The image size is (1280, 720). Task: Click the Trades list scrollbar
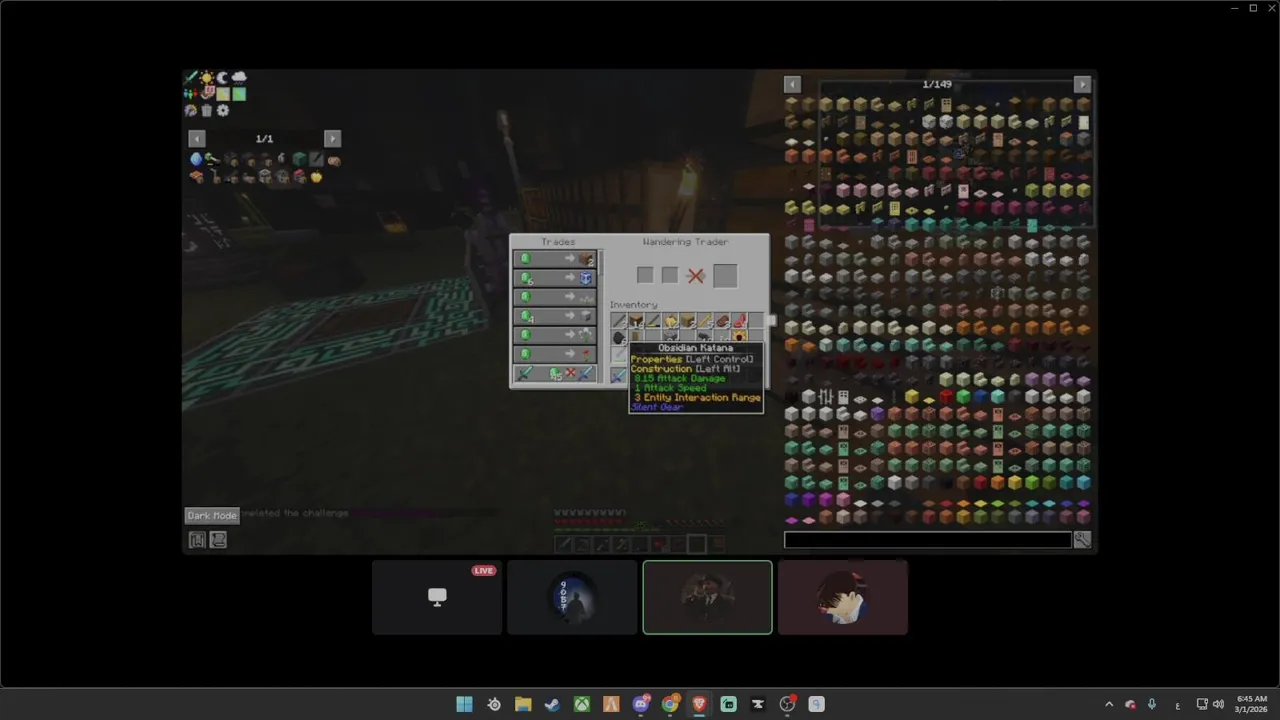click(600, 263)
